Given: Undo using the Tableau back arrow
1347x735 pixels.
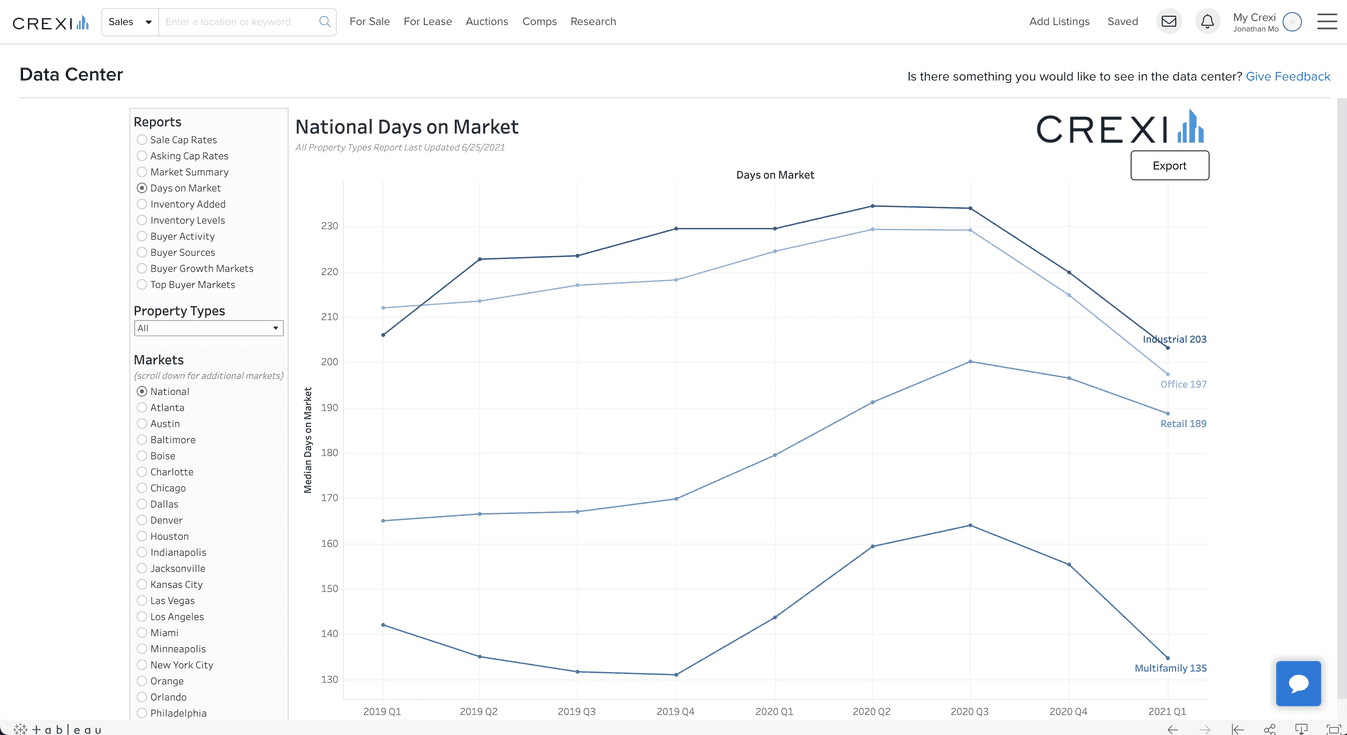Looking at the screenshot, I should pyautogui.click(x=1172, y=729).
